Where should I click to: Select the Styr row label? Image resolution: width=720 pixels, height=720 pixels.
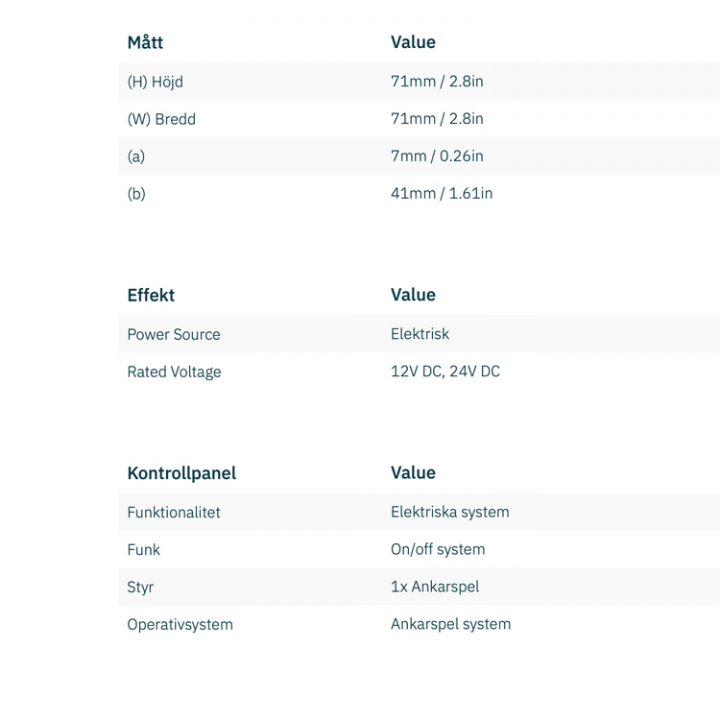coord(140,587)
